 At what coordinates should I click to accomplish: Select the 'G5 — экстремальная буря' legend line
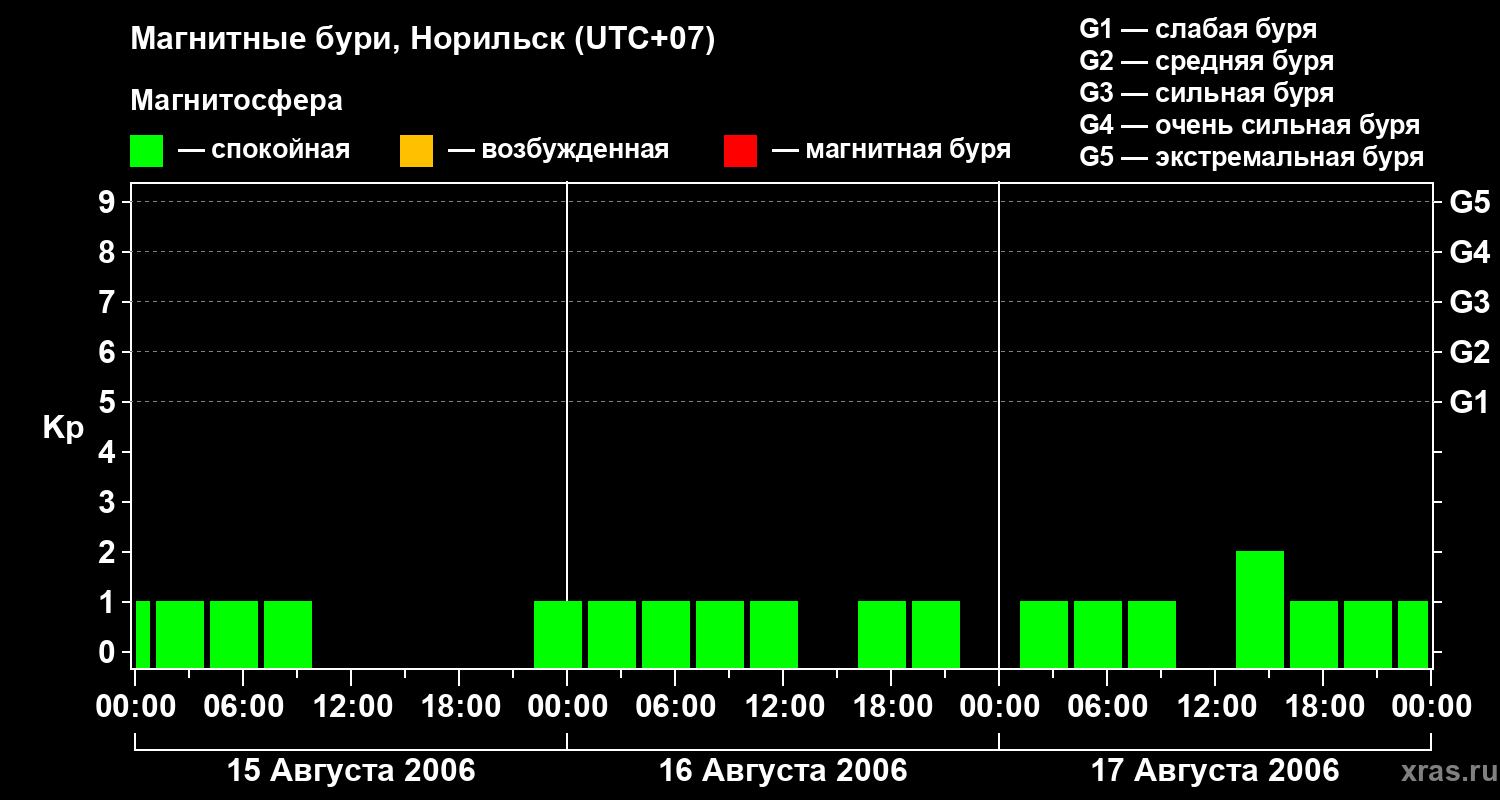point(1251,157)
